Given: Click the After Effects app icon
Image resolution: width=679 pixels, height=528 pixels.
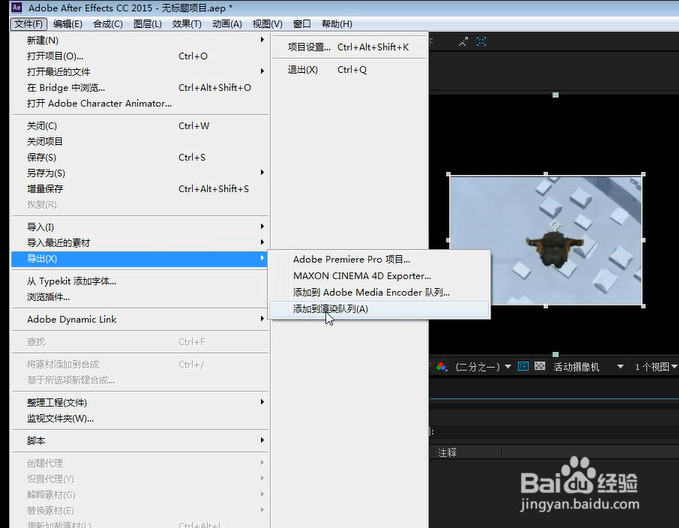Looking at the screenshot, I should 16,7.
